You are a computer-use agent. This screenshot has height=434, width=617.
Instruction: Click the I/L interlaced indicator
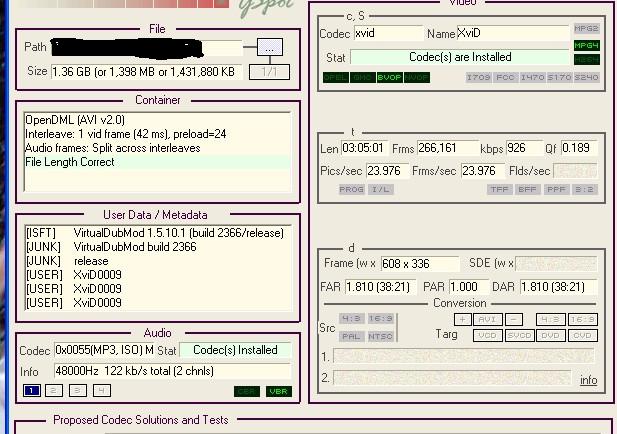point(381,190)
